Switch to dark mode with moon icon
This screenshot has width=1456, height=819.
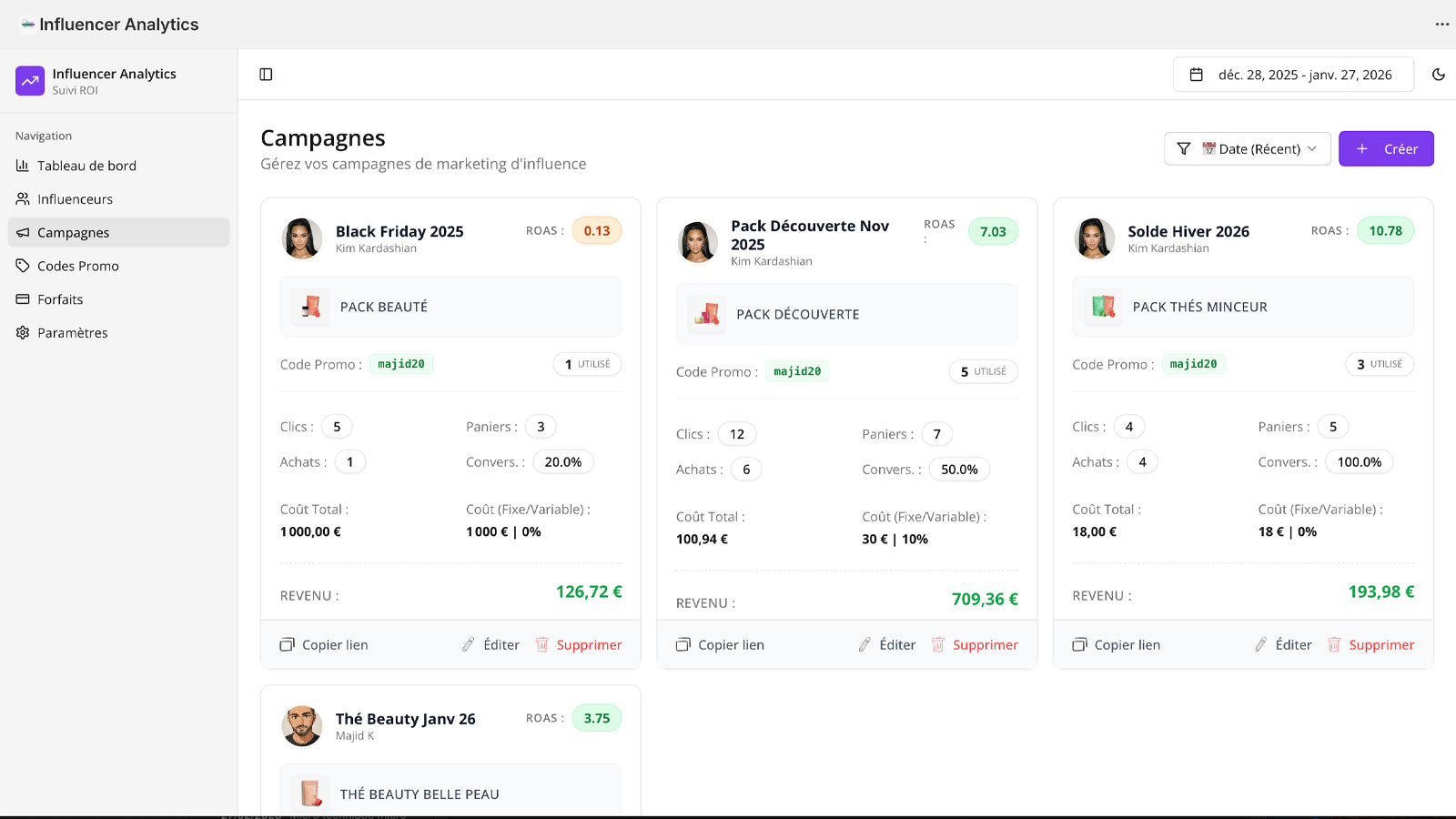[1438, 75]
